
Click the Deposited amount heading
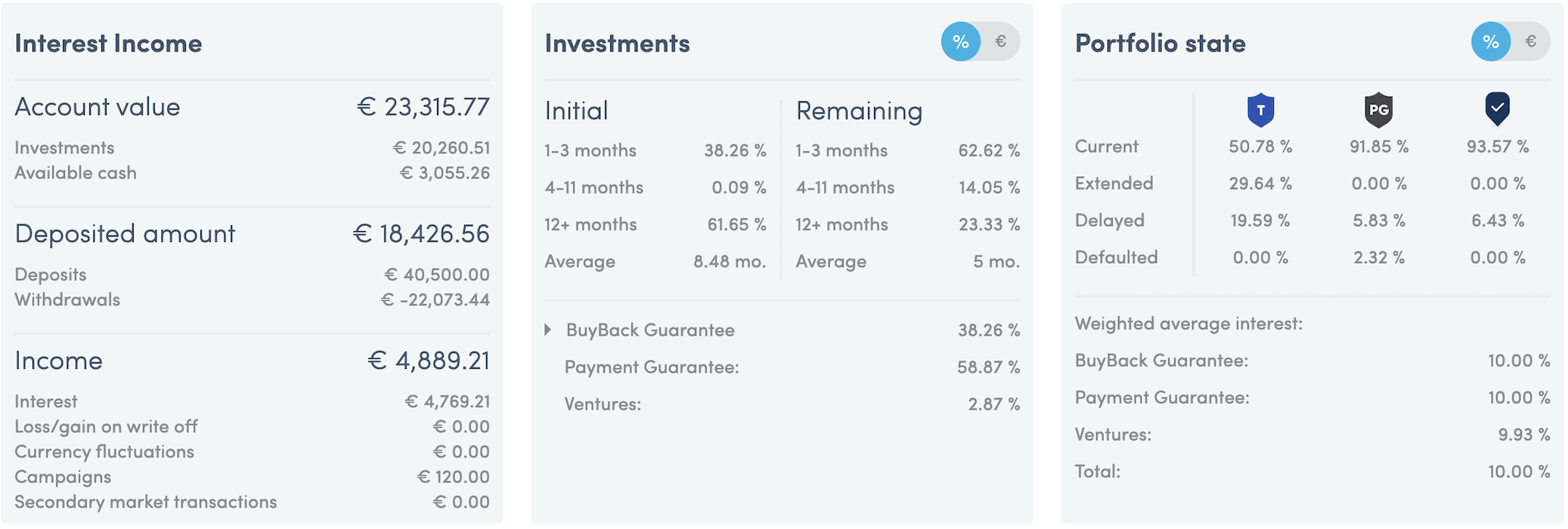tap(125, 234)
